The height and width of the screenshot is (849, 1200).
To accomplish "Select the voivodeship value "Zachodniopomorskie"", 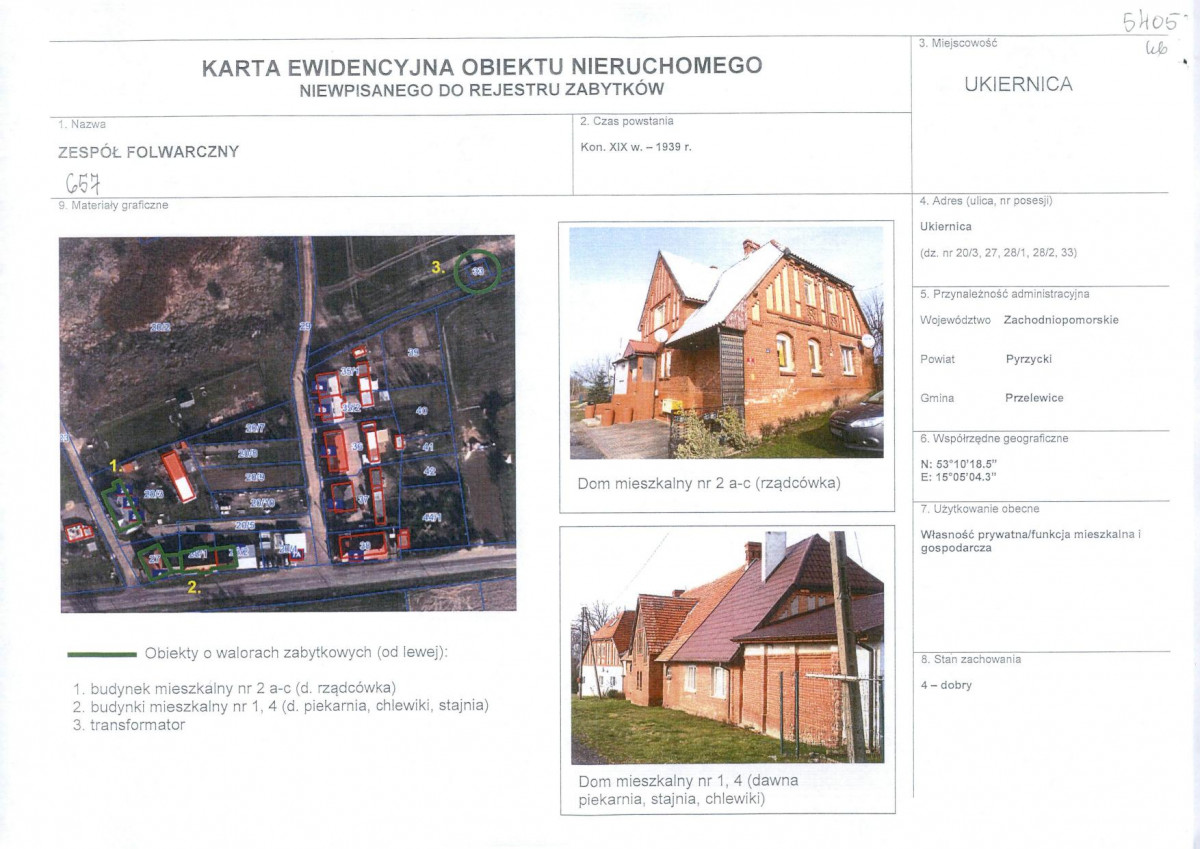I will (x=1061, y=320).
